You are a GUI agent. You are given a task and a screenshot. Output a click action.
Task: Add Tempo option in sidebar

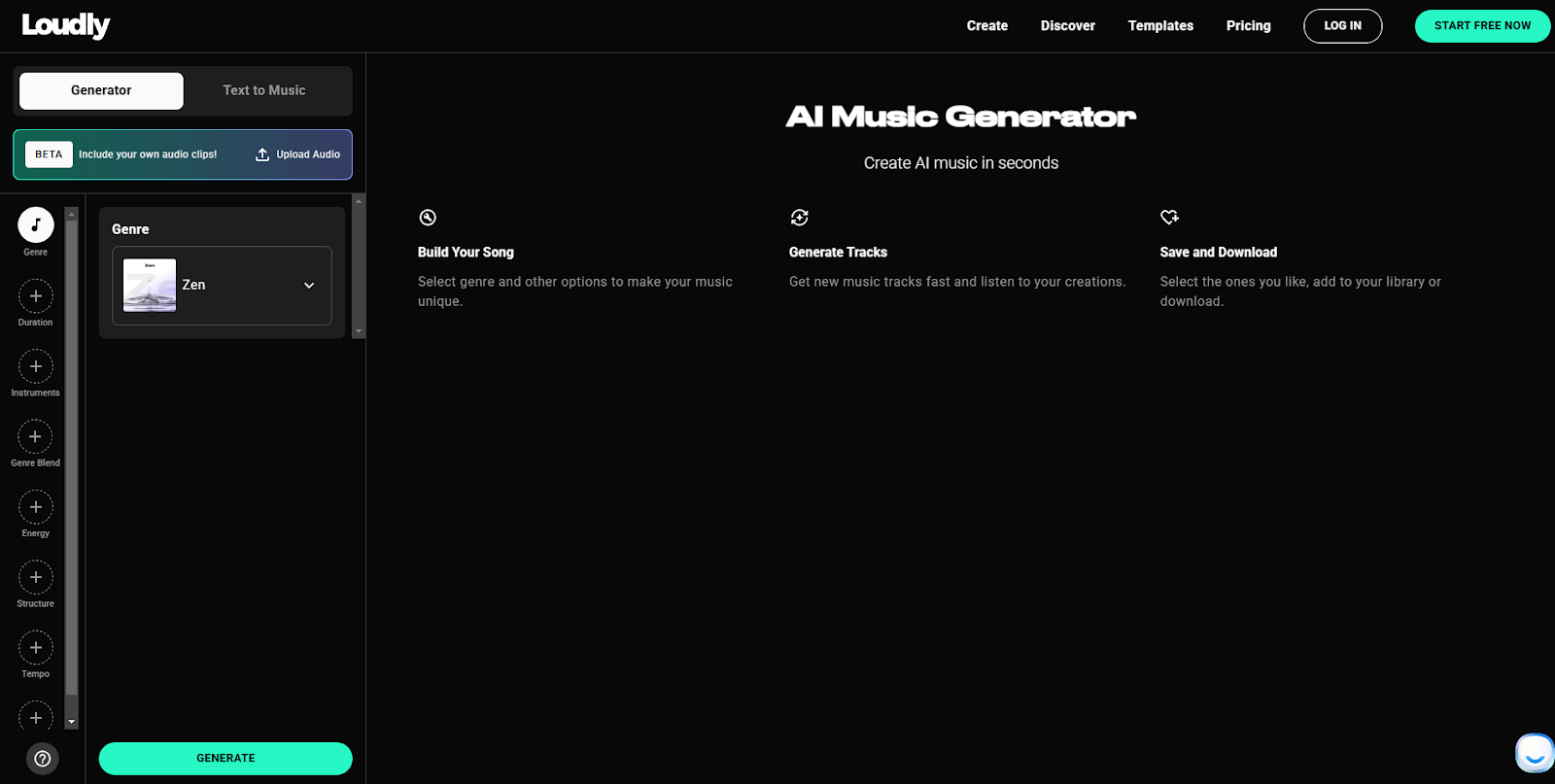point(36,647)
